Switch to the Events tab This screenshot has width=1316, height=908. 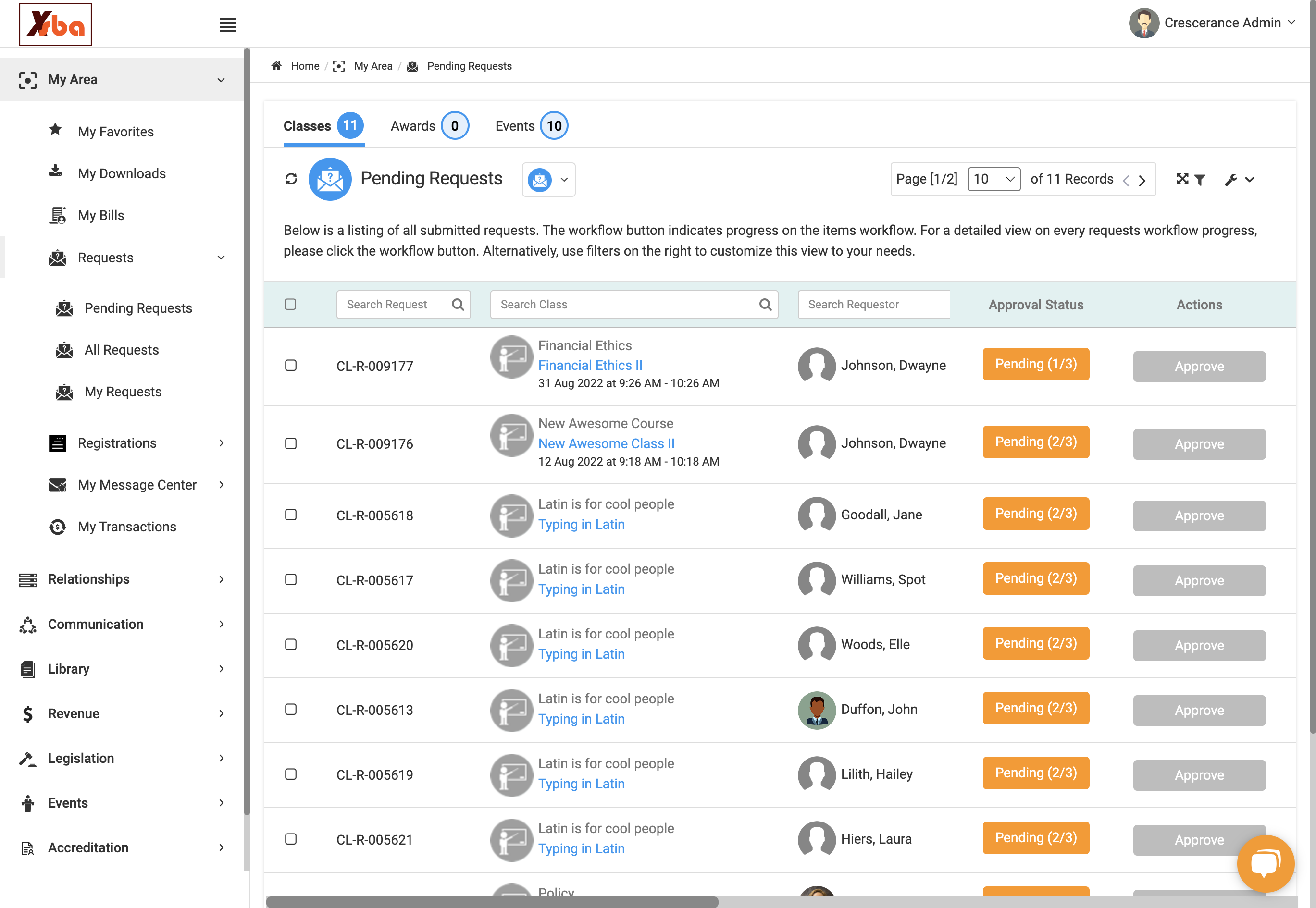pos(531,126)
